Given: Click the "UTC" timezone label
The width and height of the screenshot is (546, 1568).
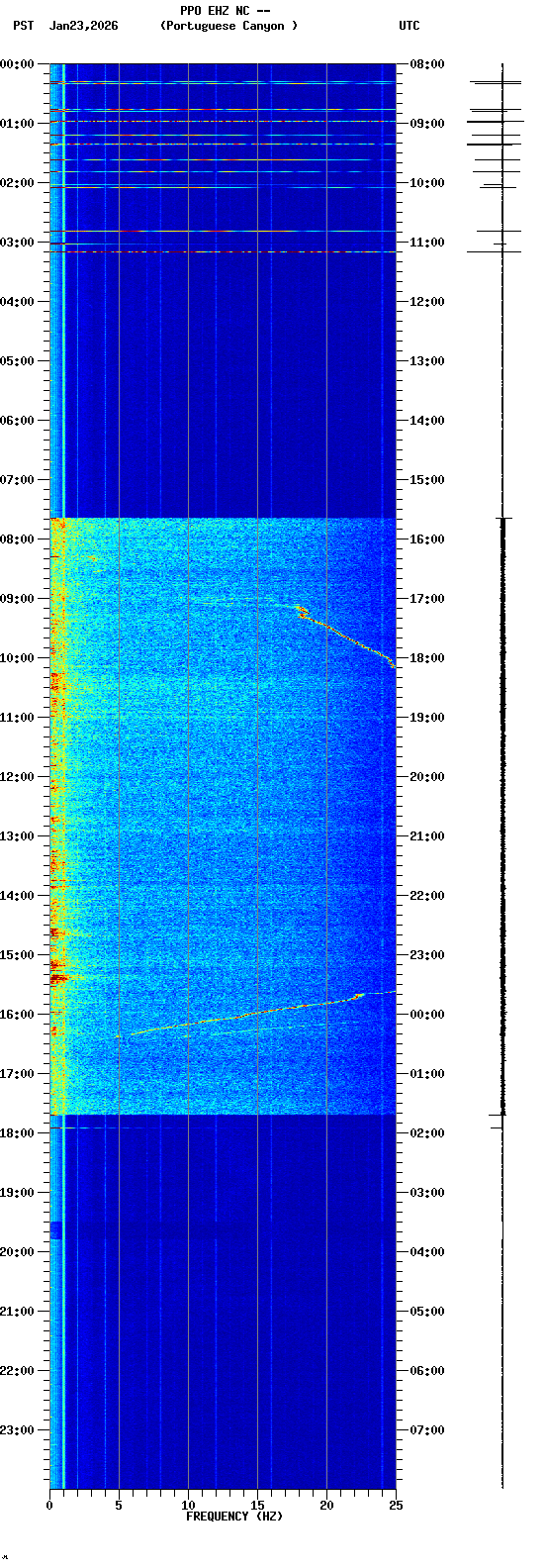Looking at the screenshot, I should click(x=409, y=26).
